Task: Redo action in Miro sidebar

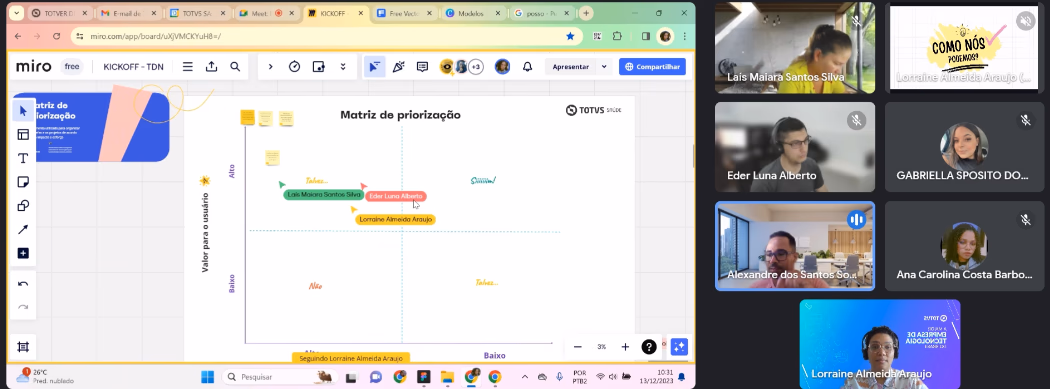Action: coord(23,307)
